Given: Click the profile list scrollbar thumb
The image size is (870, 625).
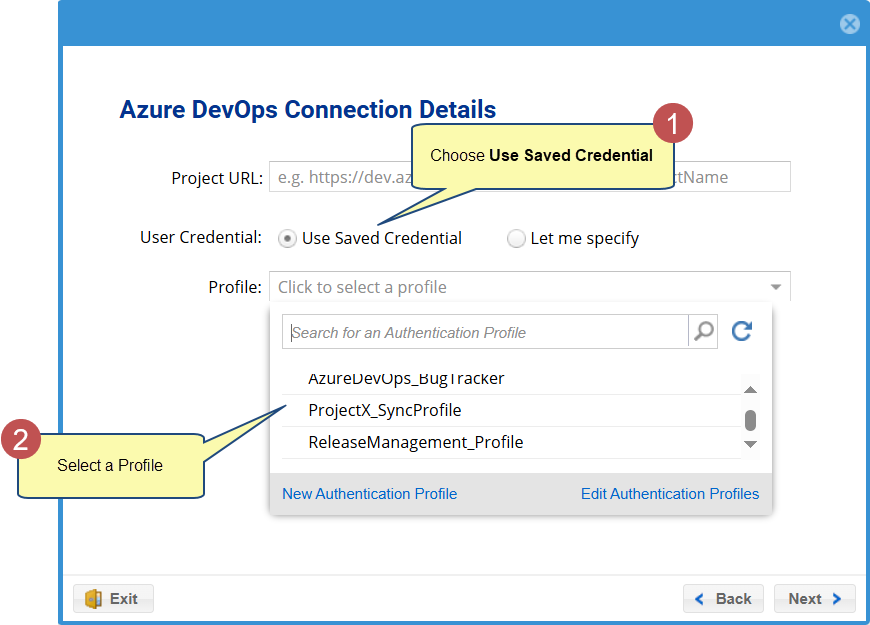Looking at the screenshot, I should (x=750, y=419).
